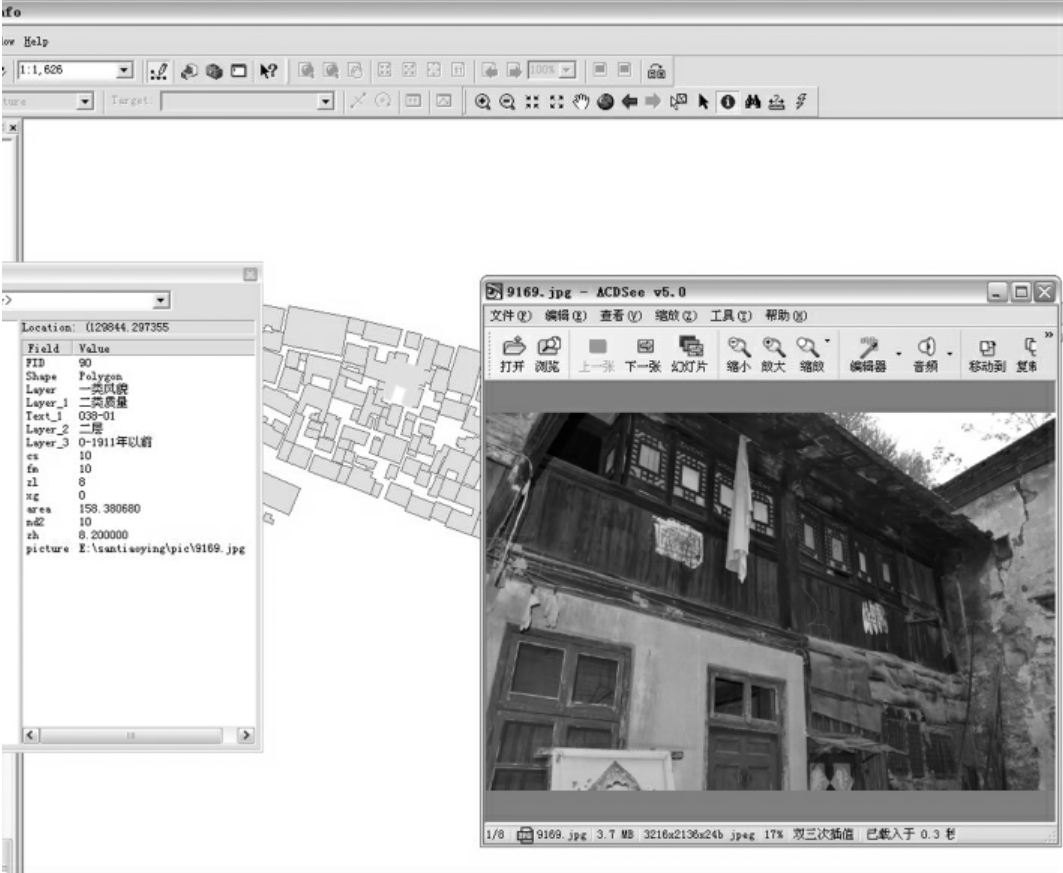The height and width of the screenshot is (873, 1063).
Task: Open the map scale 1:1,626 dropdown
Action: (125, 71)
